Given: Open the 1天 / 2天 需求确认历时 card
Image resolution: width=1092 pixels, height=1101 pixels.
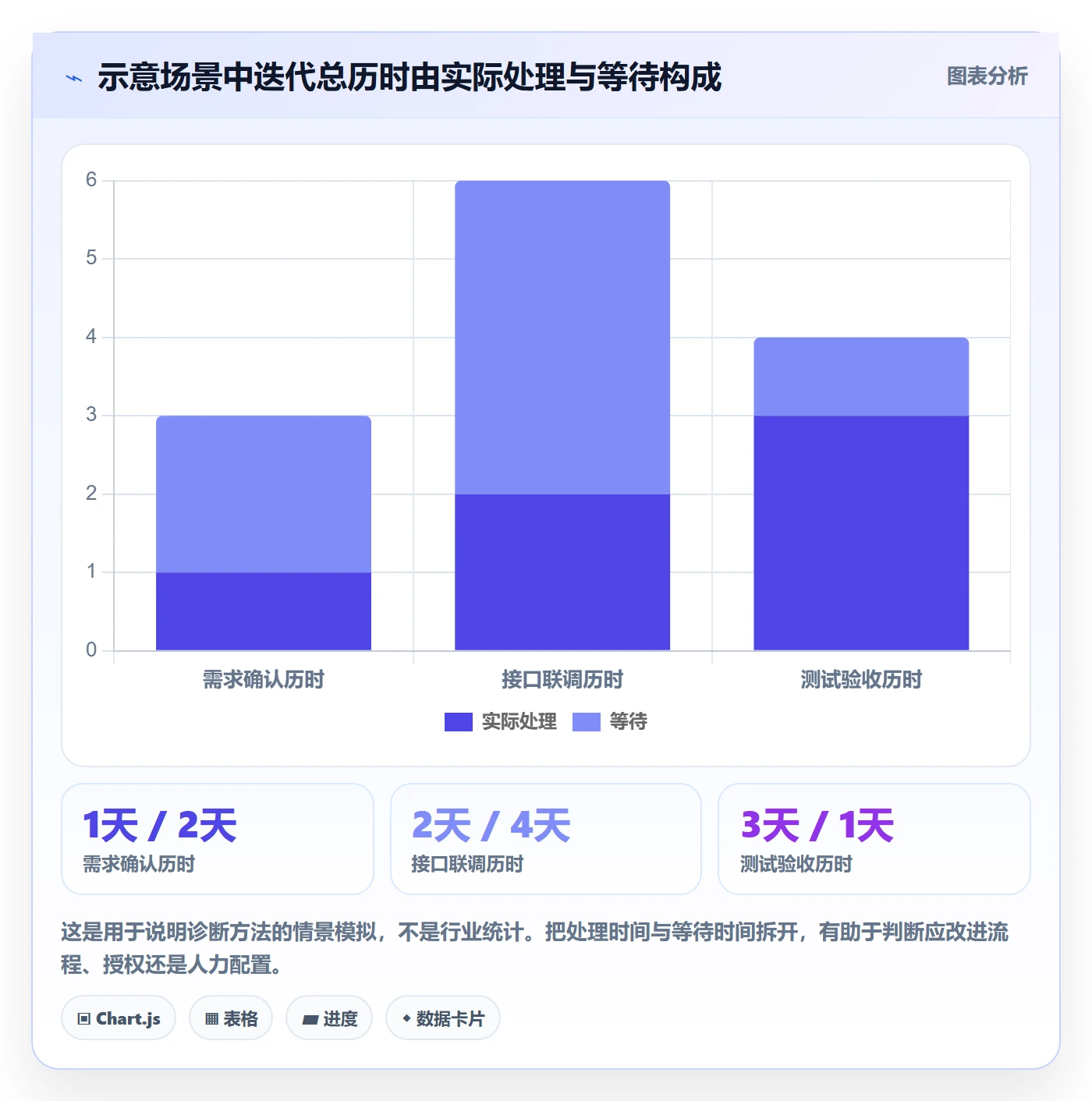Looking at the screenshot, I should pos(218,839).
